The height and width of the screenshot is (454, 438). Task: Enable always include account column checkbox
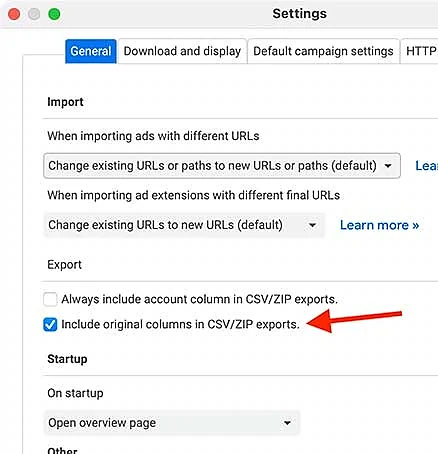(50, 299)
